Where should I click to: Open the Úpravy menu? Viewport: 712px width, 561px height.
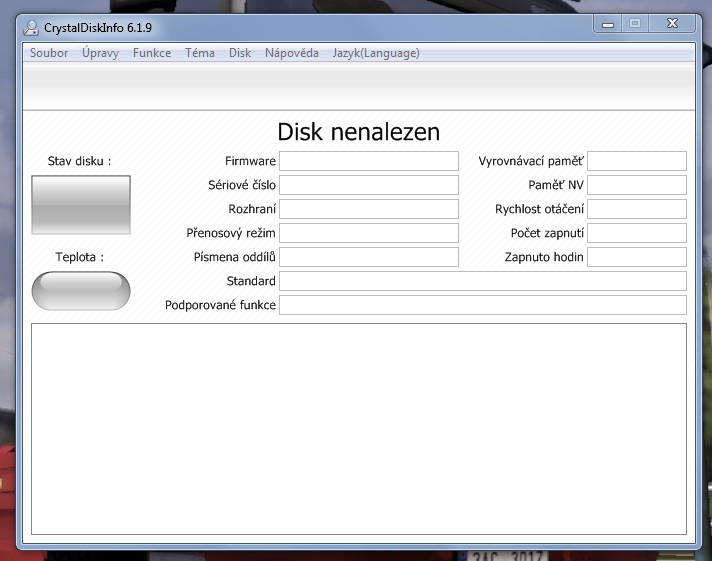point(100,53)
